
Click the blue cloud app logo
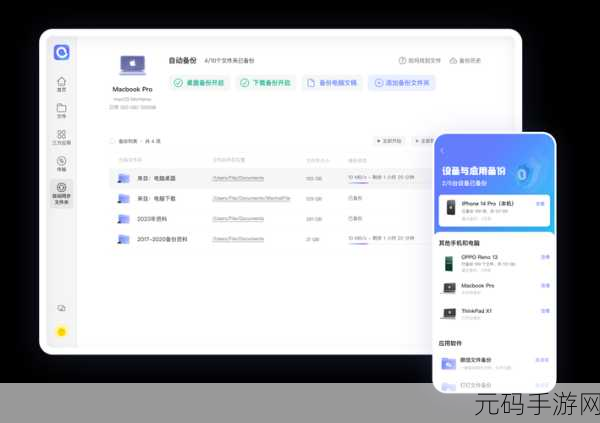coord(61,52)
